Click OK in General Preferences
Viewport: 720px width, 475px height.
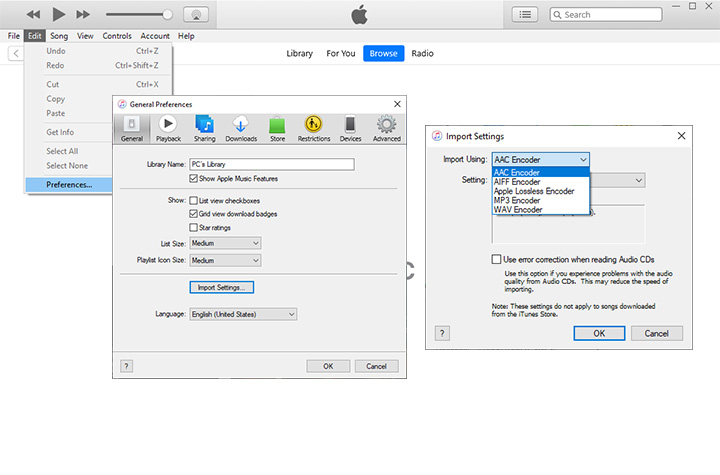point(328,366)
